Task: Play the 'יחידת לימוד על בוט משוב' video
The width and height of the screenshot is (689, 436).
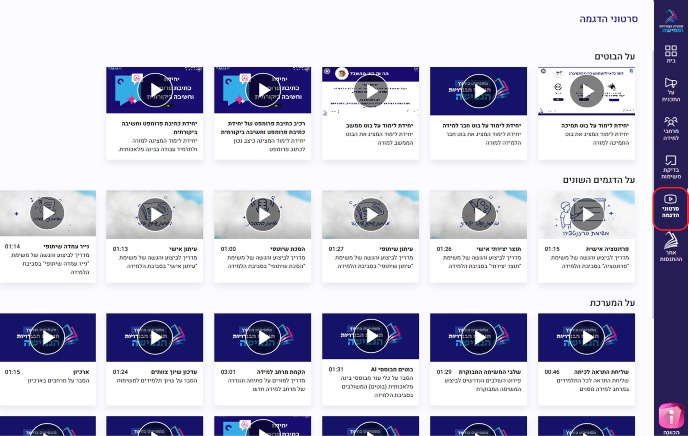Action: pyautogui.click(x=371, y=91)
